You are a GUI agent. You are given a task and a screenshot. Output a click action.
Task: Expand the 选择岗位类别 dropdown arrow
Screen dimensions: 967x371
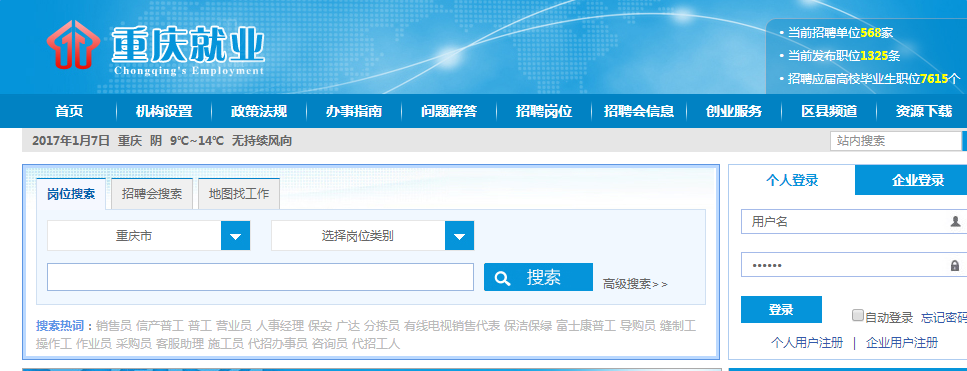[459, 236]
